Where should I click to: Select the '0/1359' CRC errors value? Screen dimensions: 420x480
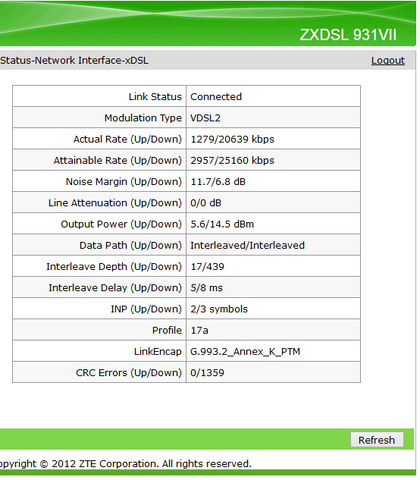pos(207,373)
